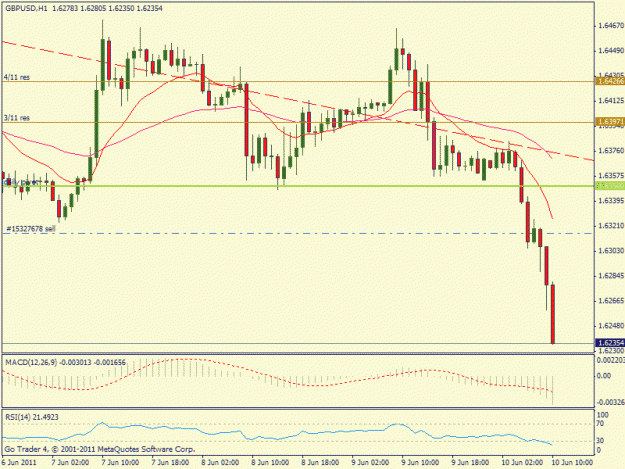
Task: Click the -0.00326 MACD scale value
Action: click(x=610, y=402)
